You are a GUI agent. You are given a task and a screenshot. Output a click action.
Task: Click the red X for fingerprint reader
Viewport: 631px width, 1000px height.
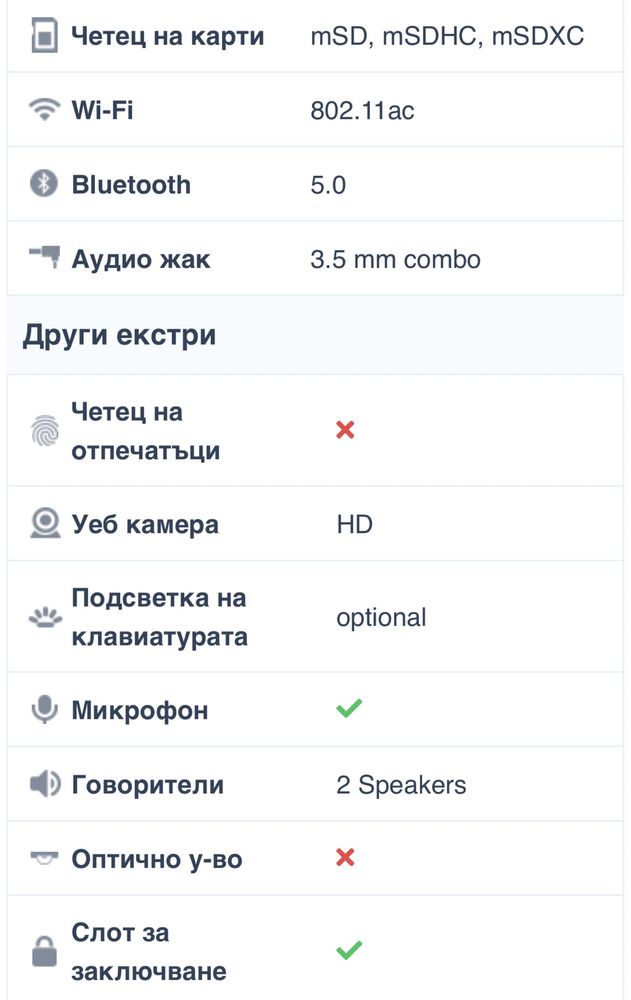345,430
